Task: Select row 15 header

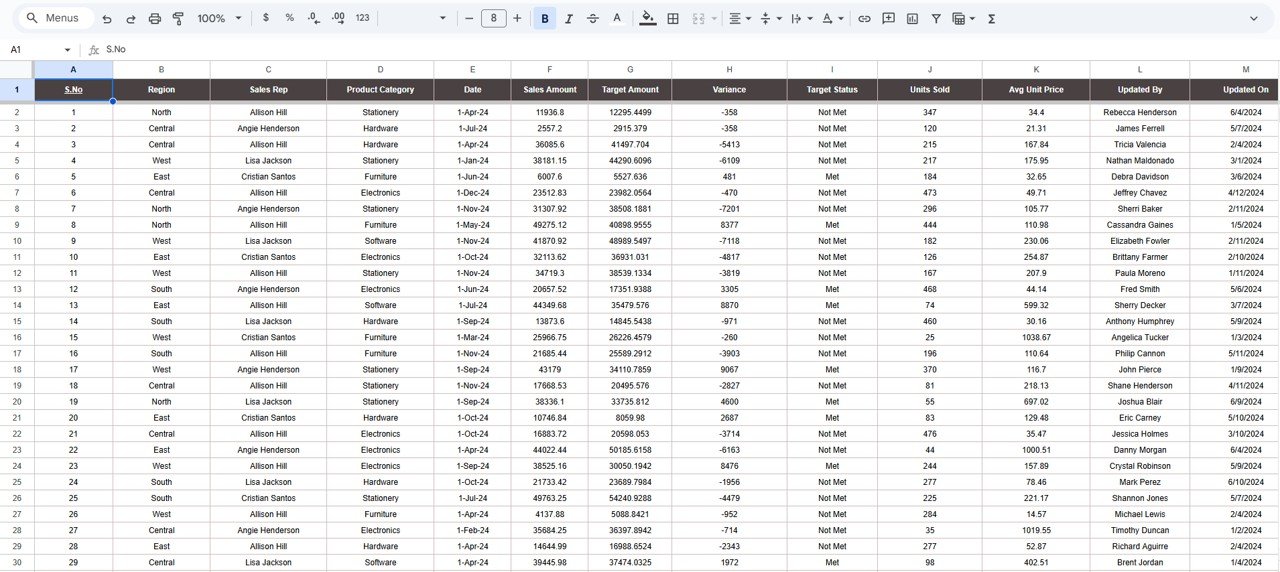Action: (17, 321)
